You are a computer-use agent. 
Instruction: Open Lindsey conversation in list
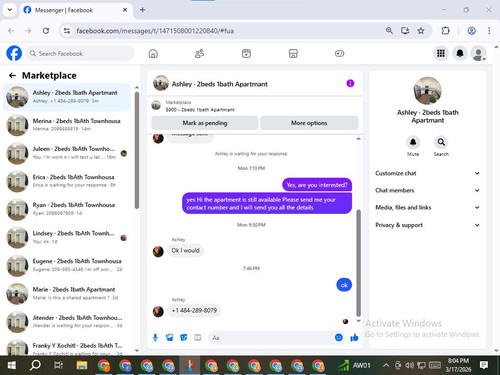[x=67, y=237]
